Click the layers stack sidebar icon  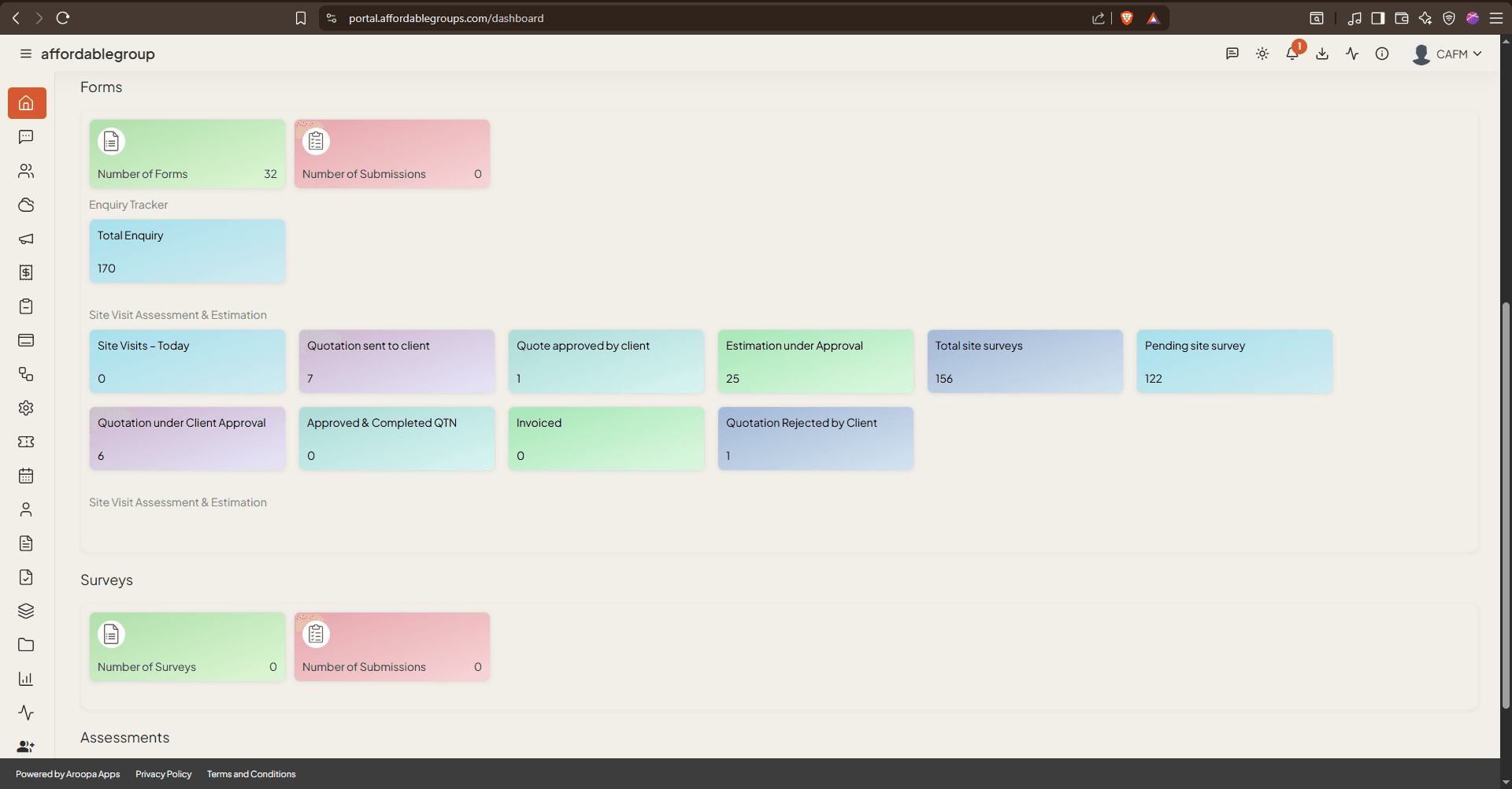point(26,611)
